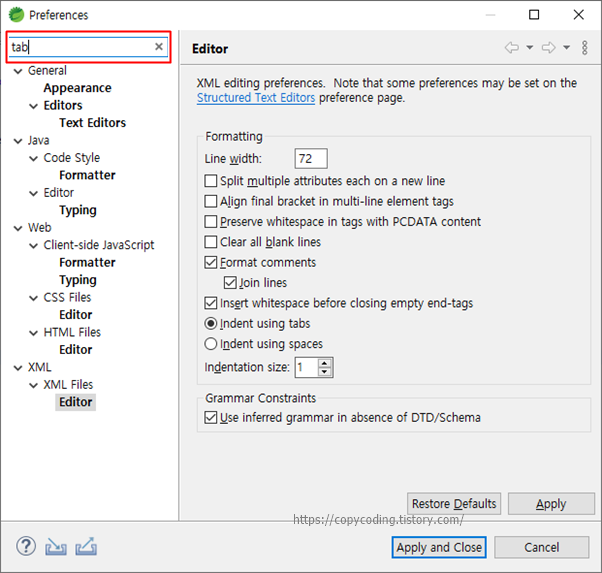The width and height of the screenshot is (602, 573).
Task: Select the Client-side JavaScript tree item
Action: (99, 245)
